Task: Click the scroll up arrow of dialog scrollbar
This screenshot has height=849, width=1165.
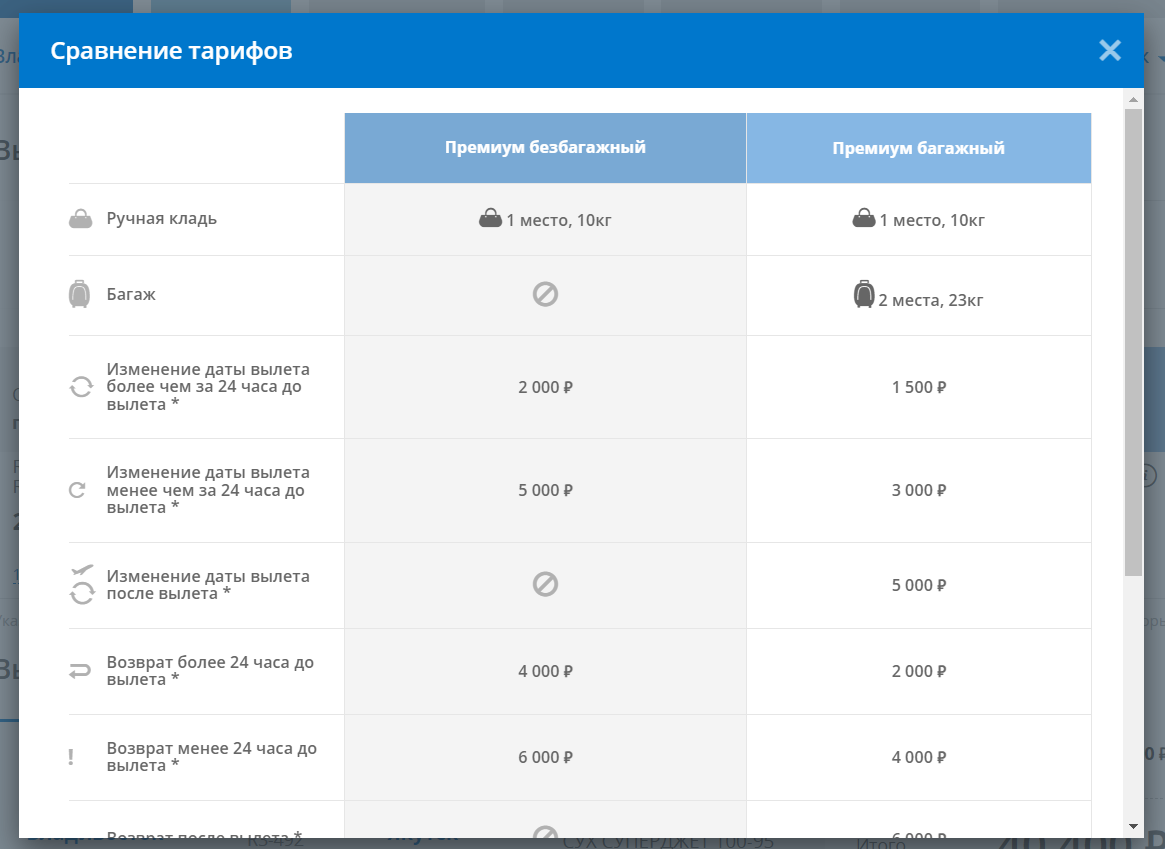Action: click(x=1133, y=100)
